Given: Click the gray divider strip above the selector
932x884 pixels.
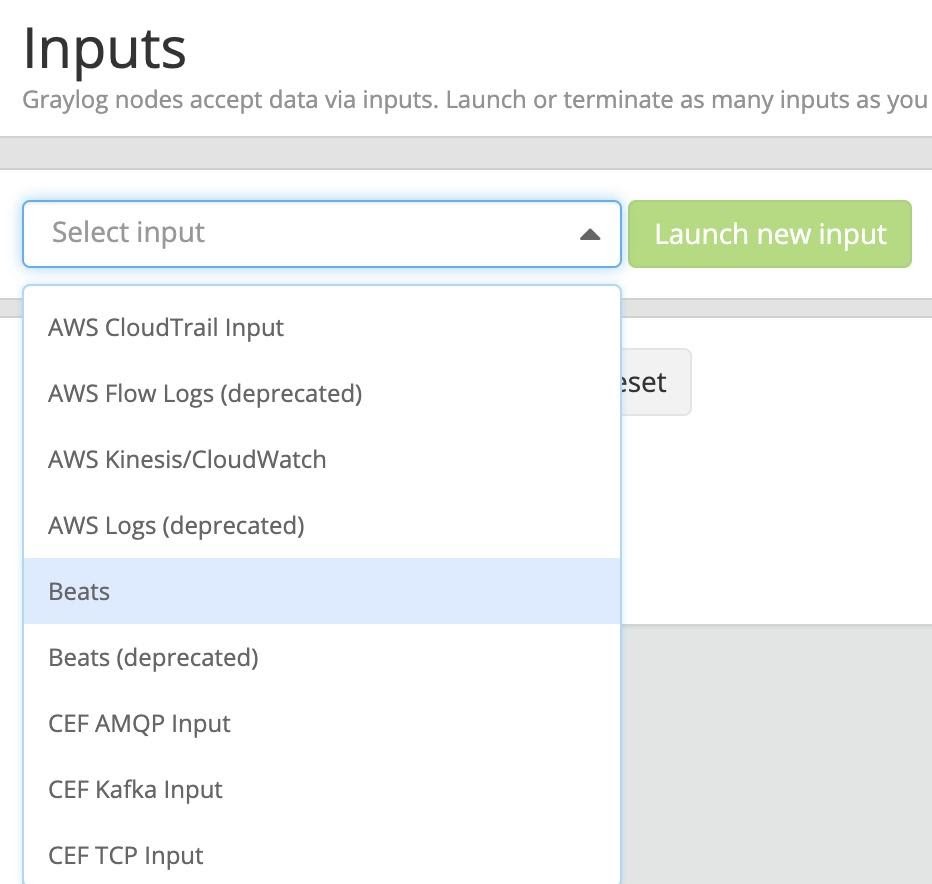Looking at the screenshot, I should pyautogui.click(x=466, y=153).
